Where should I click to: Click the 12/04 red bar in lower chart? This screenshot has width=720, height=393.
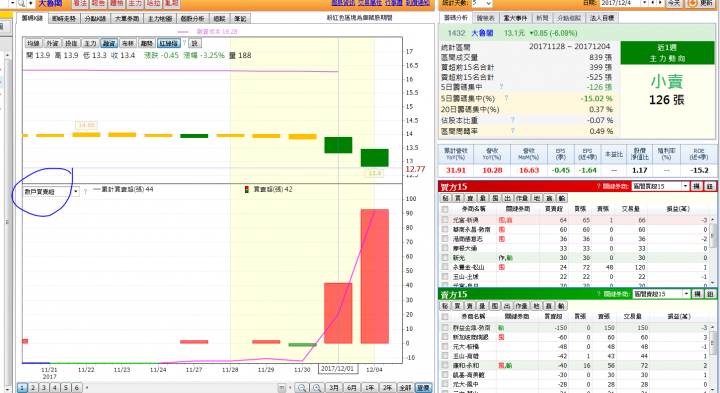click(x=375, y=276)
